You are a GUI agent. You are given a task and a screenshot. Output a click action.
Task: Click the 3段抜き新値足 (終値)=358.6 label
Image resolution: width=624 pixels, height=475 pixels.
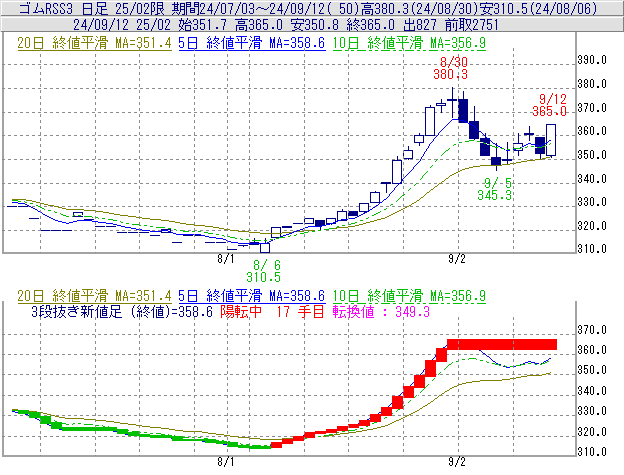coord(122,311)
